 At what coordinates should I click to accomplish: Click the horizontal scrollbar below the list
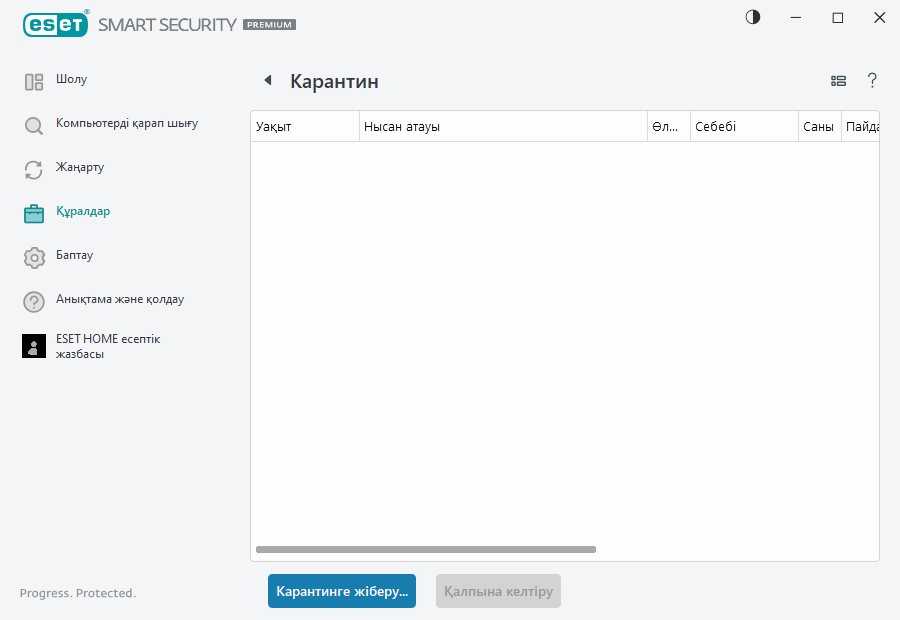point(425,549)
